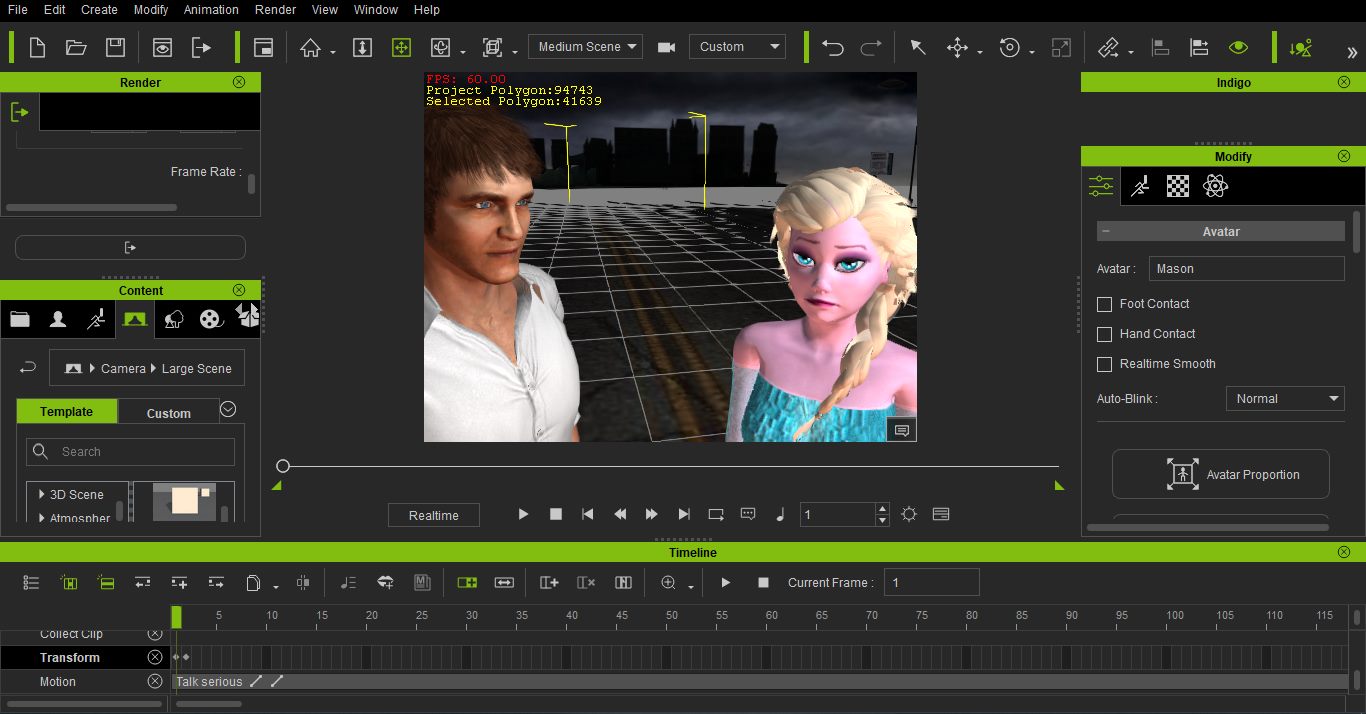Open the Animation menu
The height and width of the screenshot is (714, 1366).
point(210,10)
